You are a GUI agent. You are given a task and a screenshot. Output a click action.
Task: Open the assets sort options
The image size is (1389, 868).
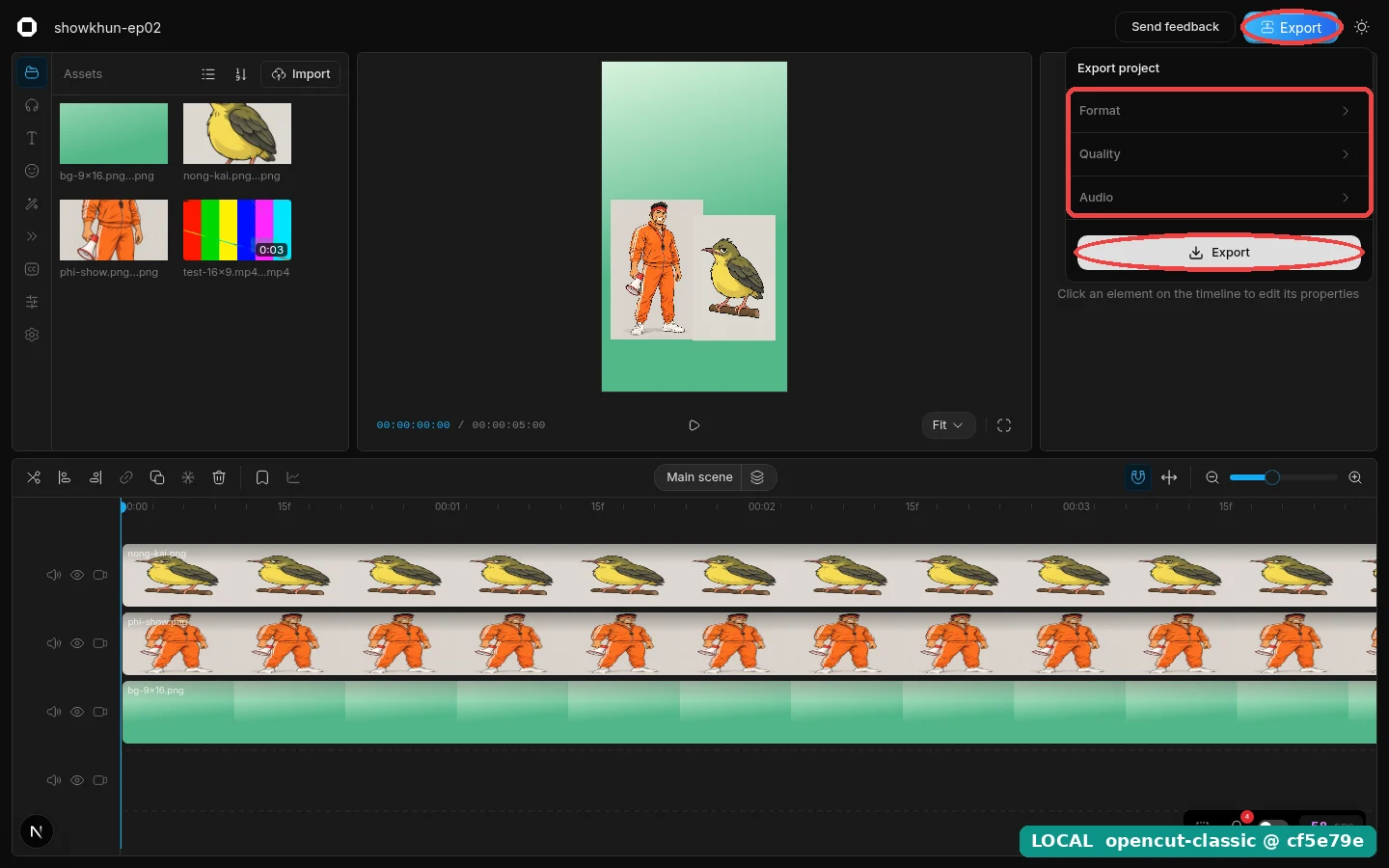tap(241, 74)
